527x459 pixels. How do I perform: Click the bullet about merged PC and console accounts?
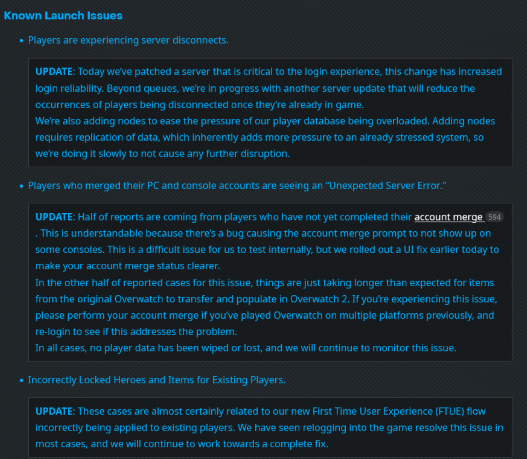237,185
